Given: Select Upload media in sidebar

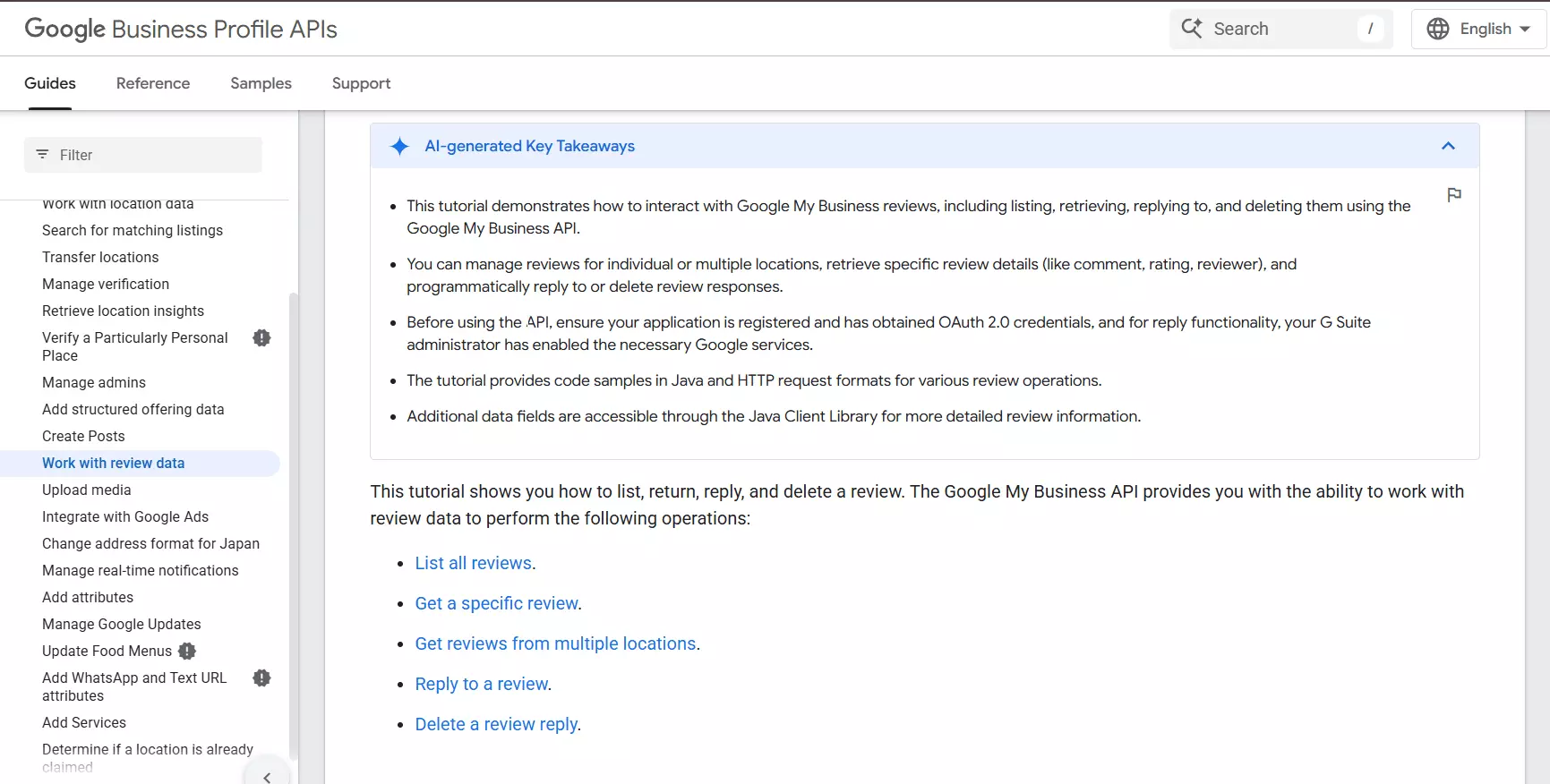Looking at the screenshot, I should (x=87, y=490).
